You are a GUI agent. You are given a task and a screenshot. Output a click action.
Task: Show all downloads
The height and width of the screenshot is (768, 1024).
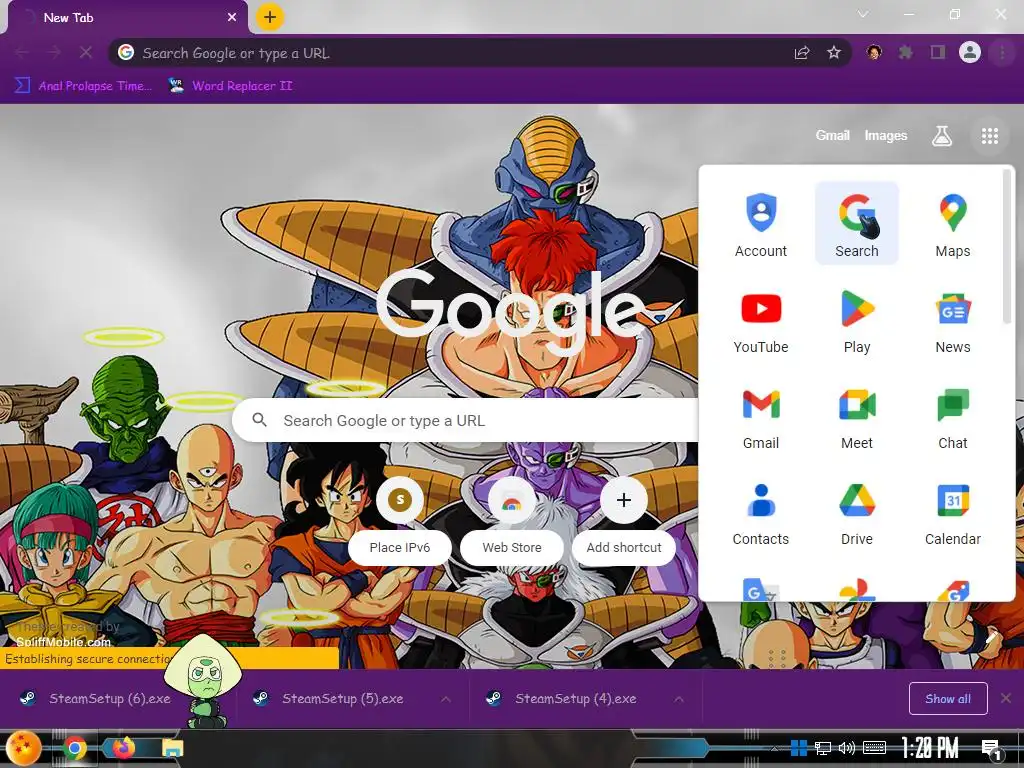pyautogui.click(x=948, y=699)
